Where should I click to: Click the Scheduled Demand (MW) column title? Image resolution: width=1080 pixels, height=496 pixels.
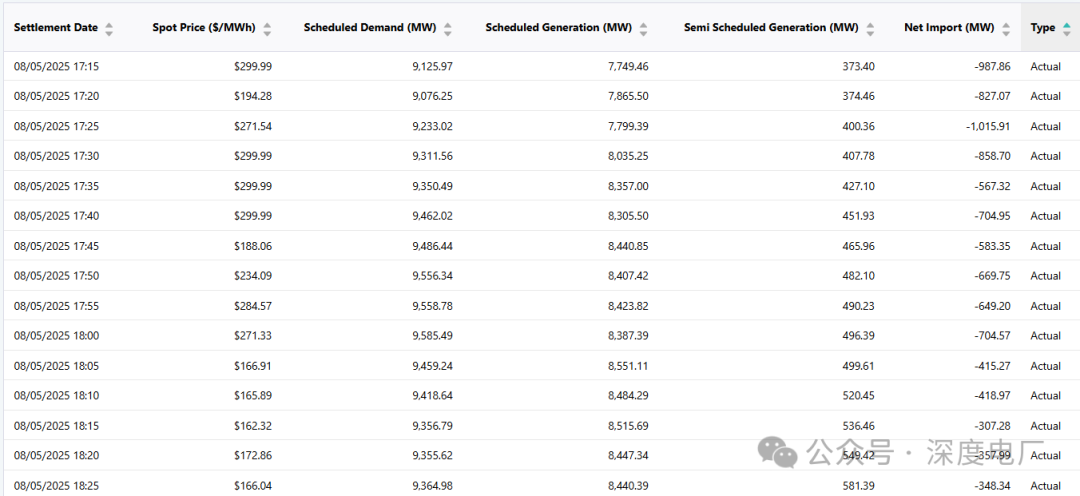(370, 28)
